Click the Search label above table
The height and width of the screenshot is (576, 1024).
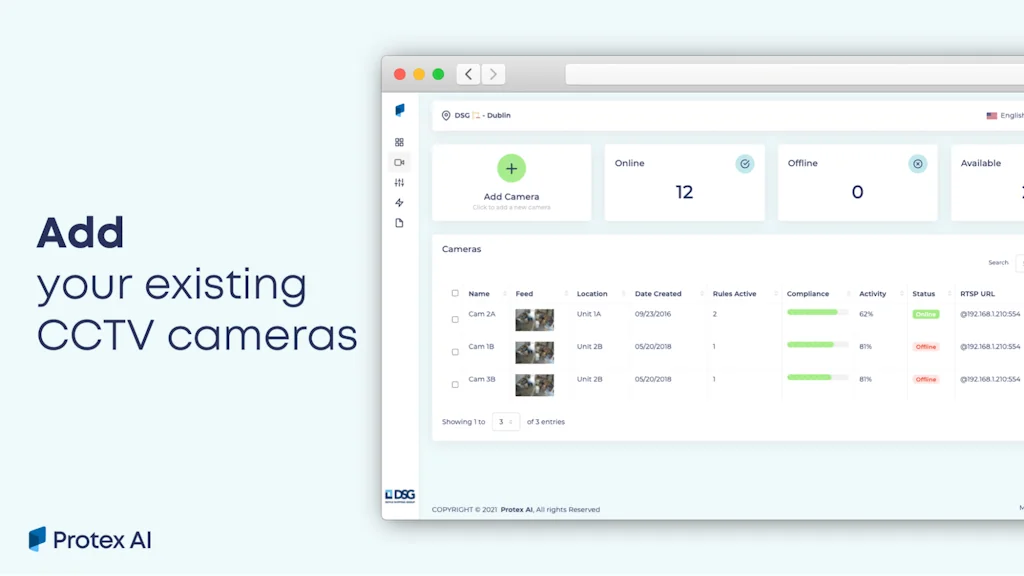click(998, 263)
